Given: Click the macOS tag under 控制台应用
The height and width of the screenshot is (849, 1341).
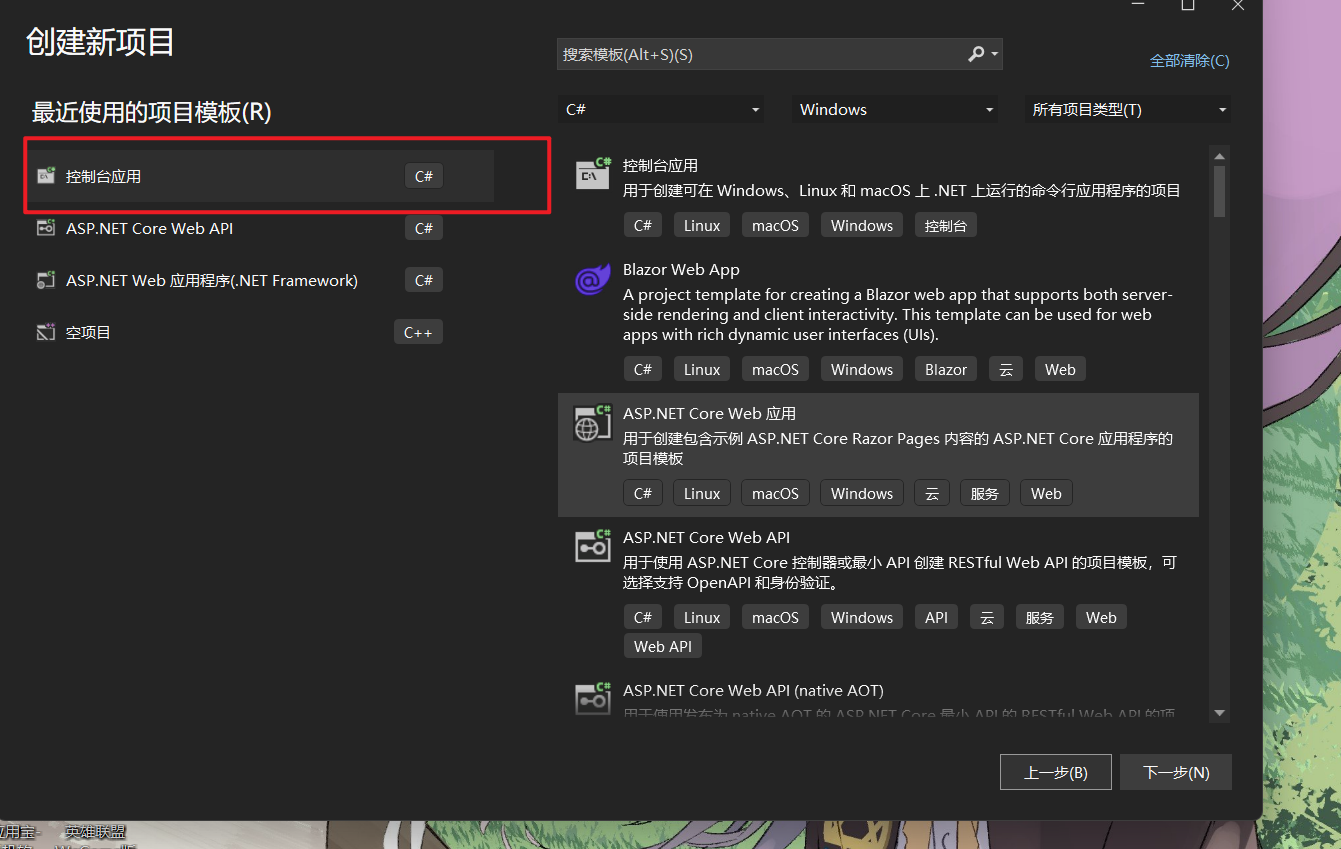Looking at the screenshot, I should (776, 225).
